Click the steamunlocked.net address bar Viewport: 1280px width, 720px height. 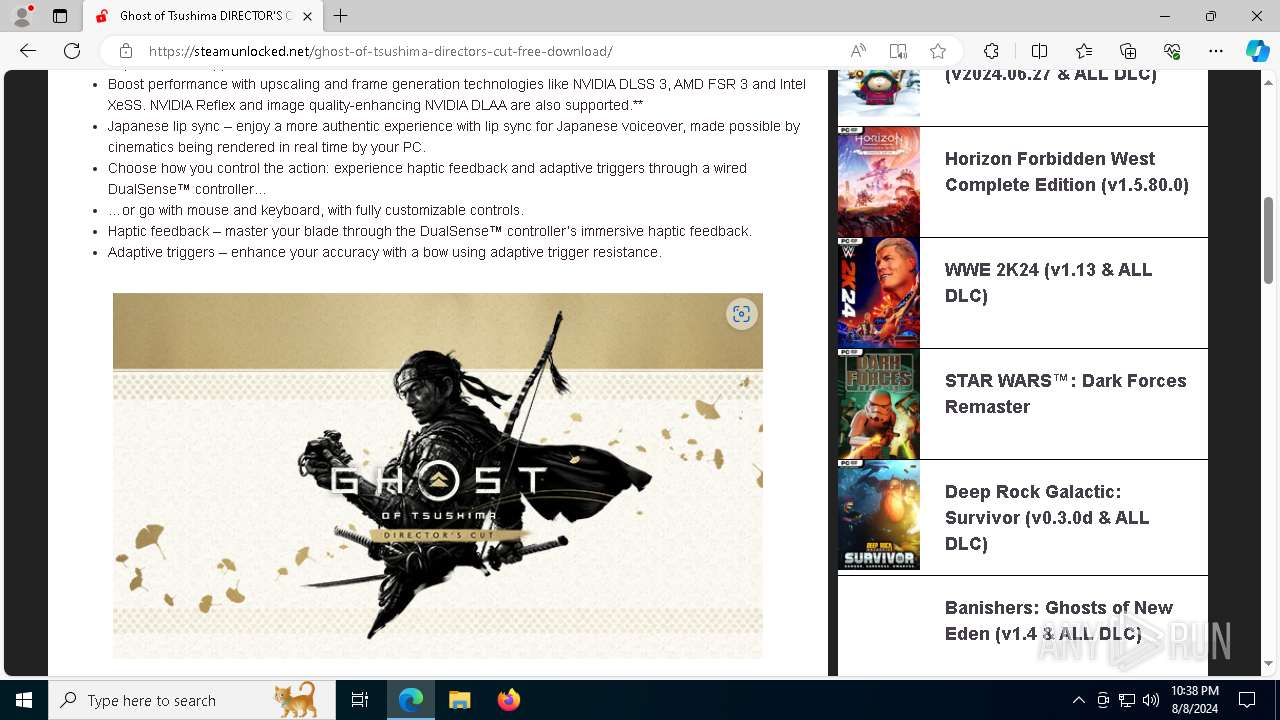(480, 51)
